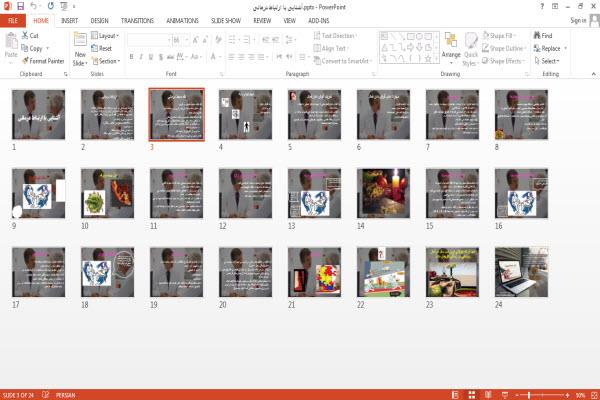Click the Paste clipboard icon
The image size is (600, 400).
pyautogui.click(x=11, y=41)
